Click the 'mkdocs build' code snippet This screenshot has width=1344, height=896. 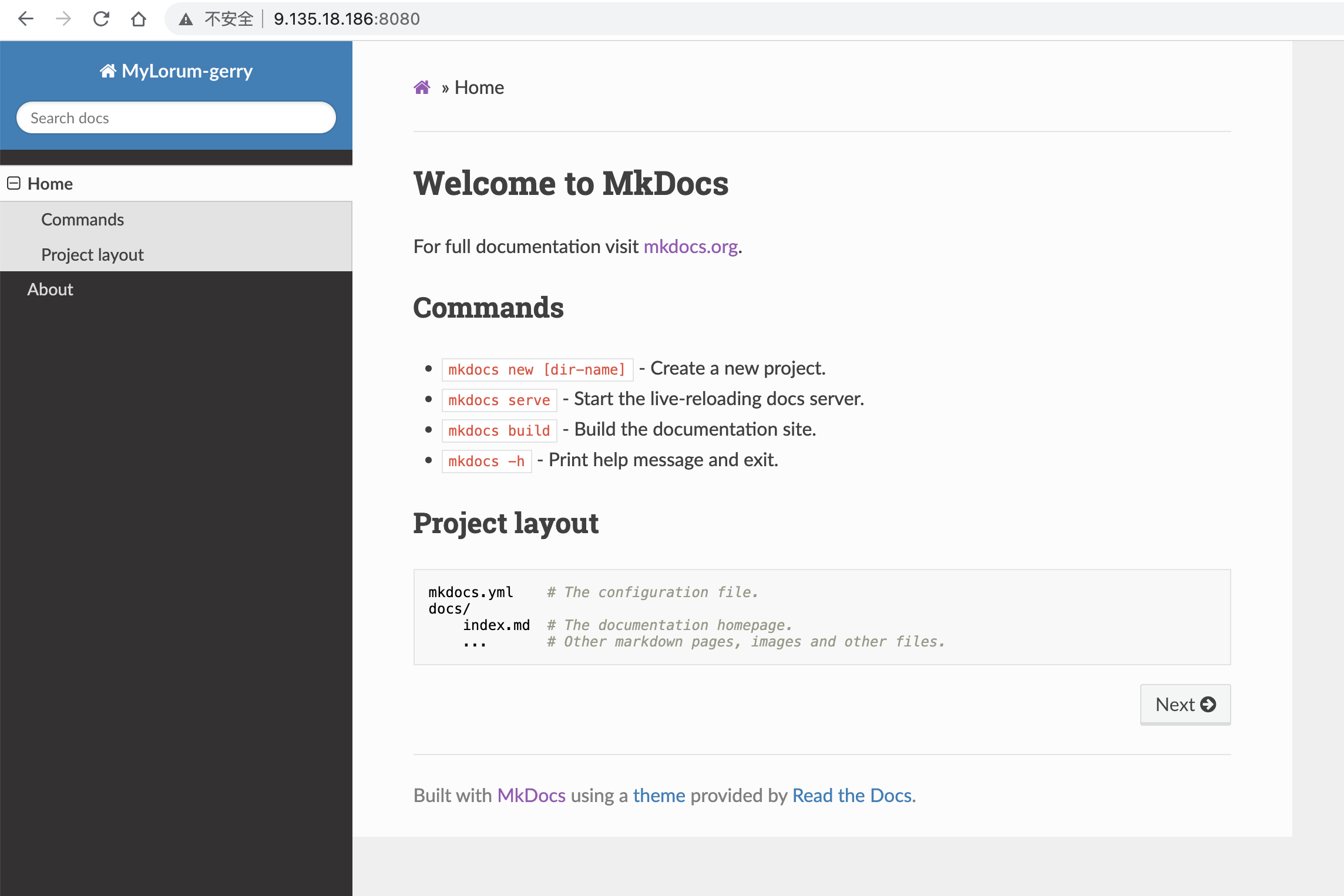tap(499, 430)
